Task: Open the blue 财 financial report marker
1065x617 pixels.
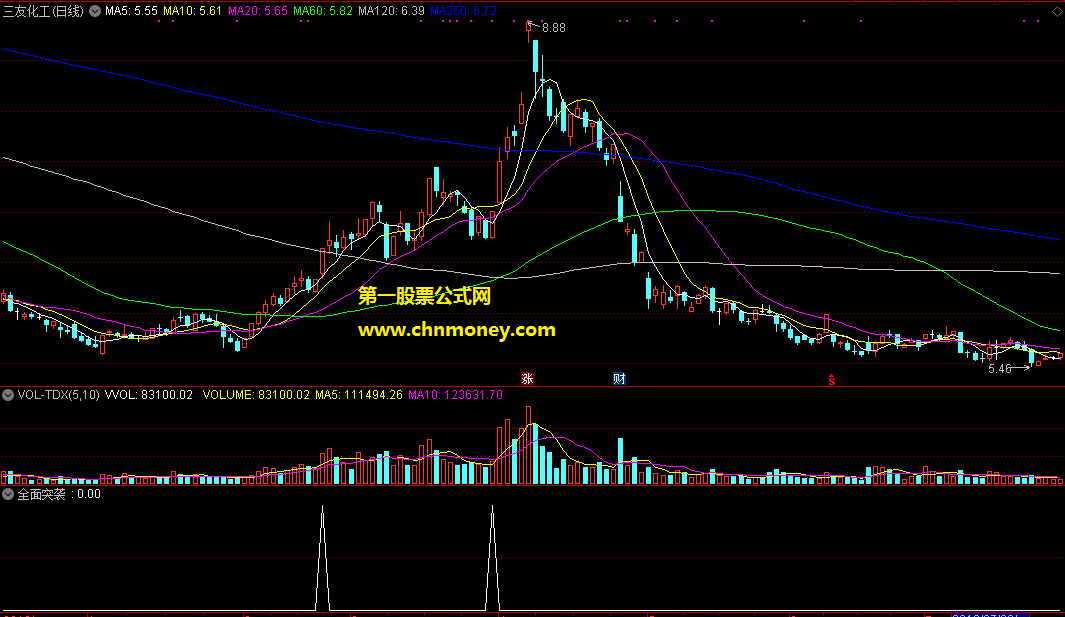Action: coord(619,378)
